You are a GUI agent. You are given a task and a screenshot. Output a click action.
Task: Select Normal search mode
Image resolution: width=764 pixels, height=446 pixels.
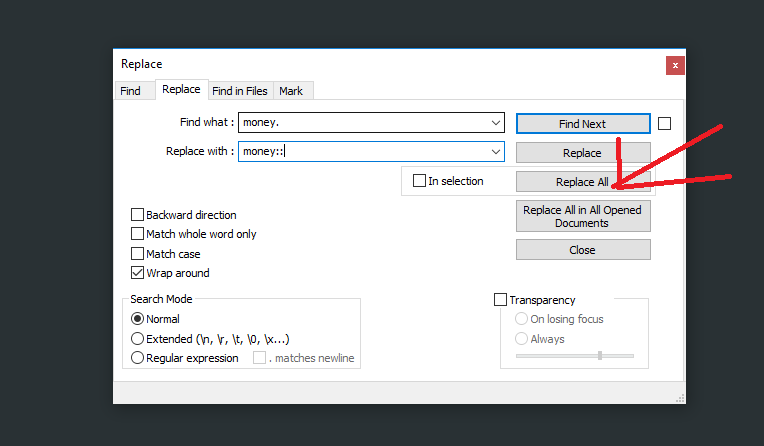click(x=137, y=319)
